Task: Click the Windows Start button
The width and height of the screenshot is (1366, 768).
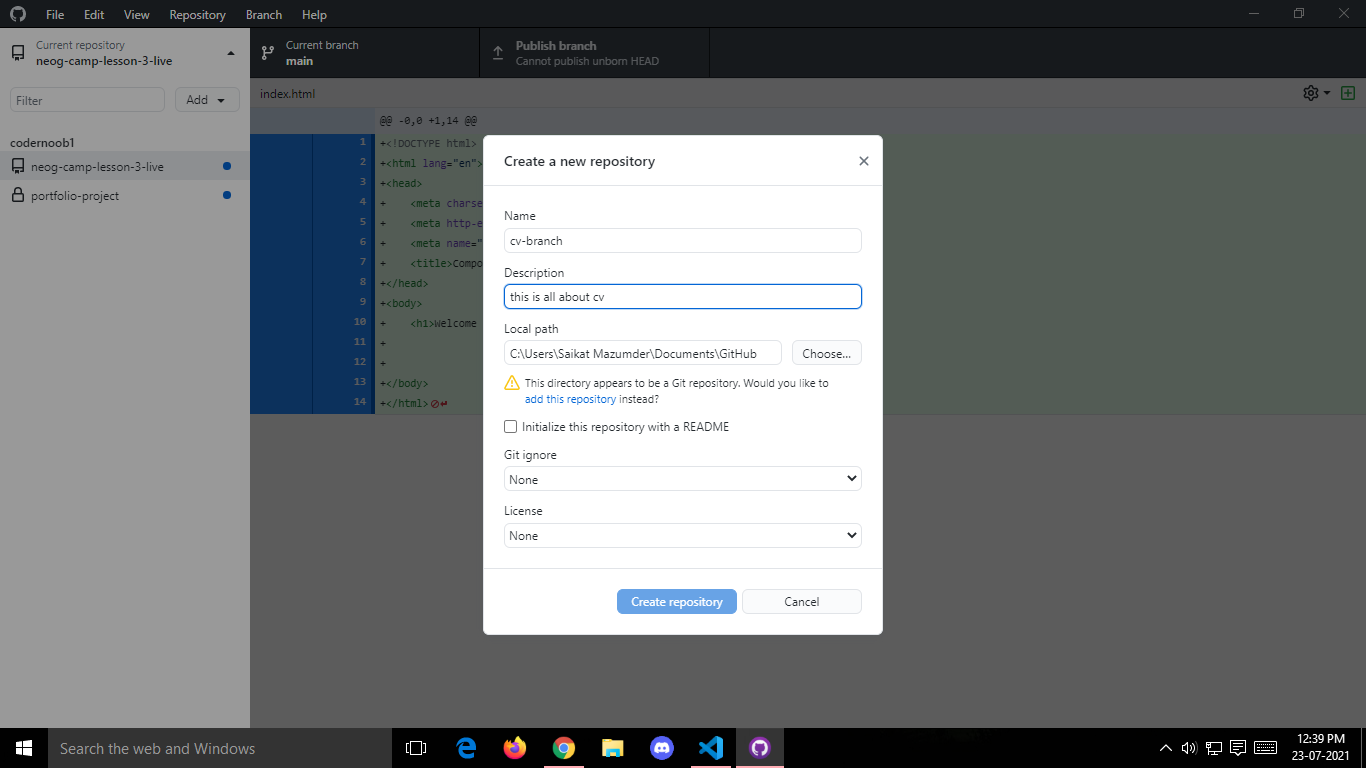Action: point(24,748)
